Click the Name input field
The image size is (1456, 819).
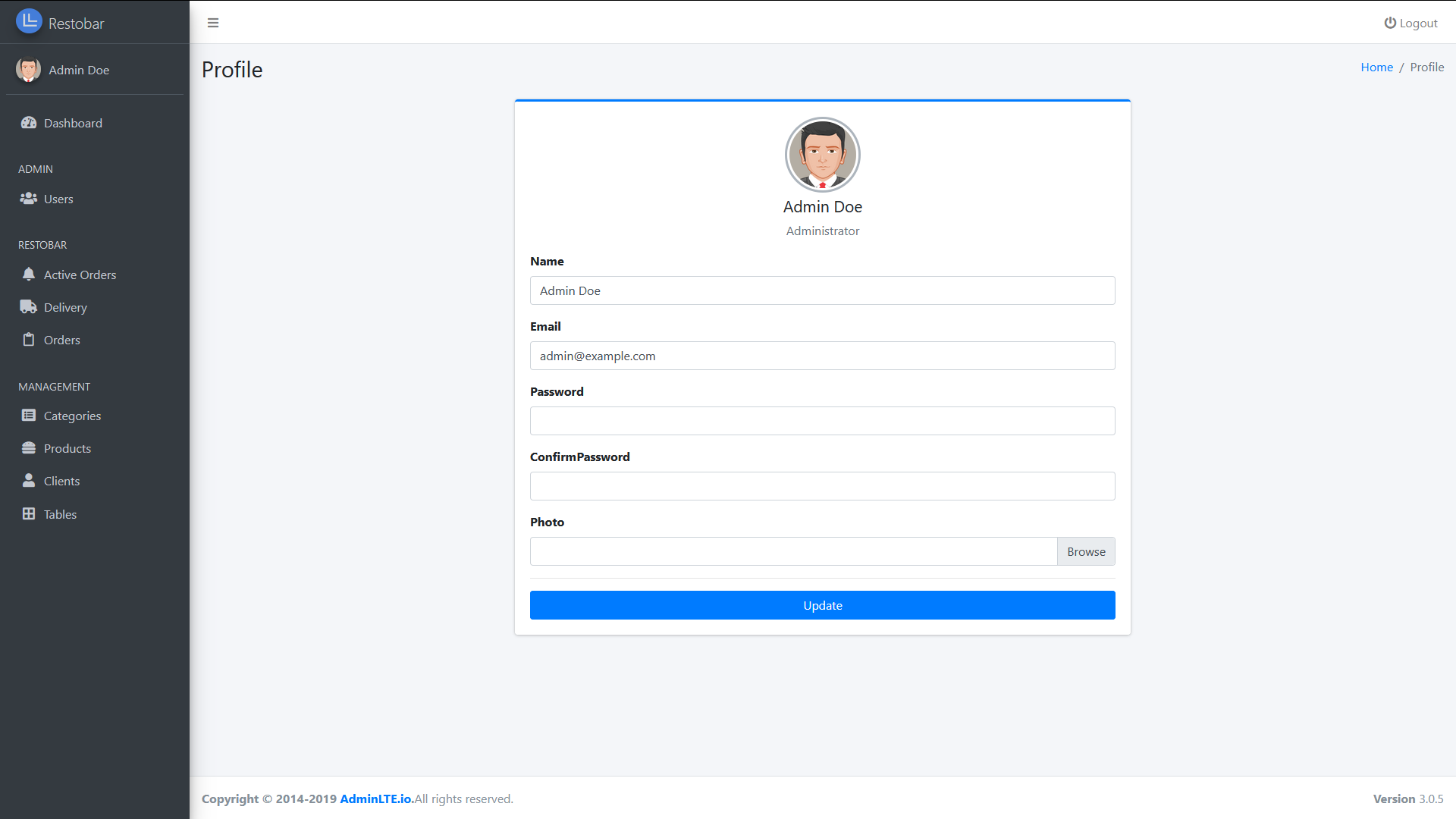coord(822,290)
